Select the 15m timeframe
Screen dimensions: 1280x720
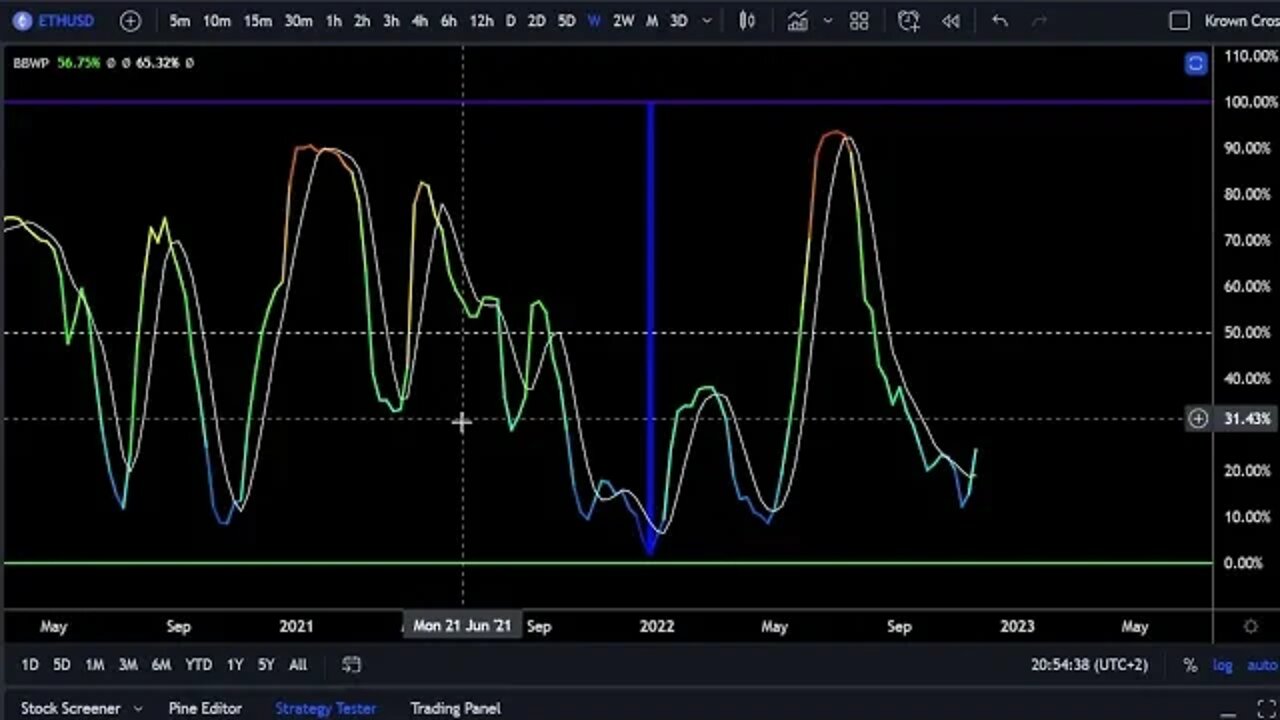(x=258, y=20)
